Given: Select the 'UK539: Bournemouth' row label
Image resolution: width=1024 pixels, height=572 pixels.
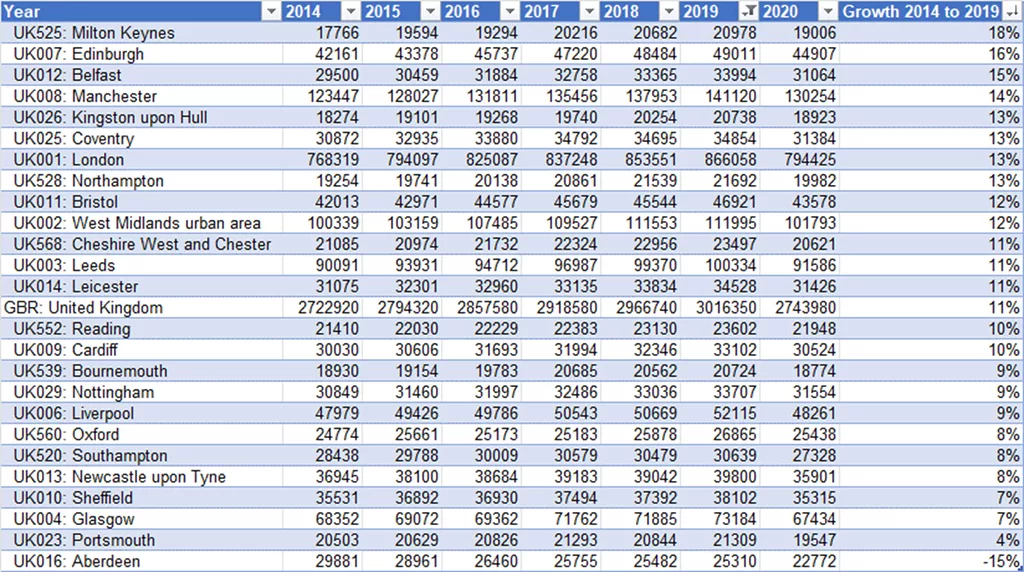Looking at the screenshot, I should coord(90,371).
